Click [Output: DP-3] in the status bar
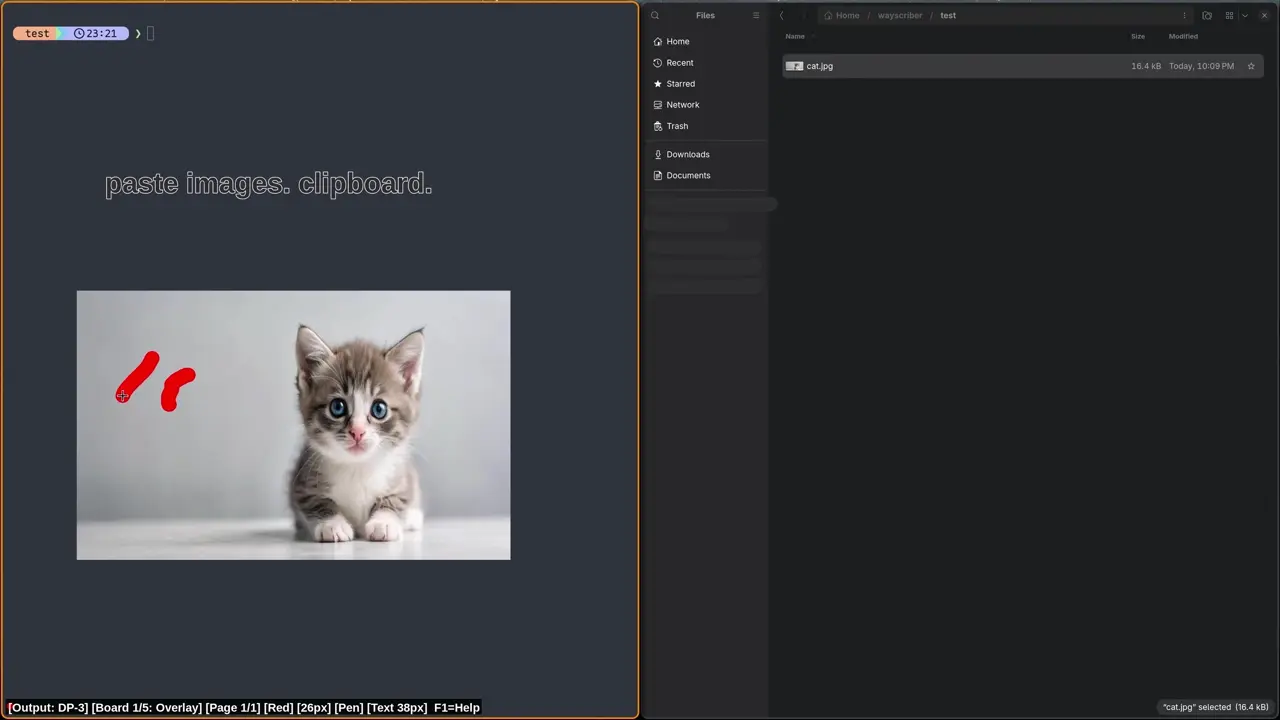1280x720 pixels. tap(48, 707)
